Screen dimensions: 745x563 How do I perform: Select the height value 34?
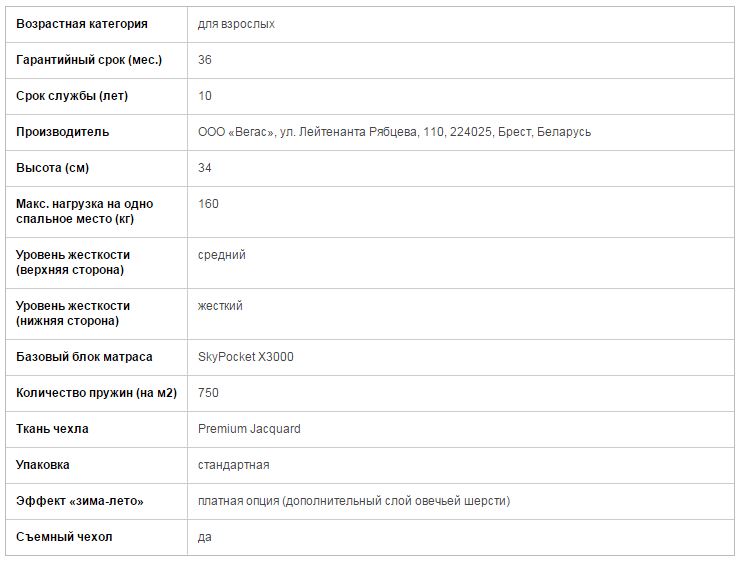[x=205, y=168]
